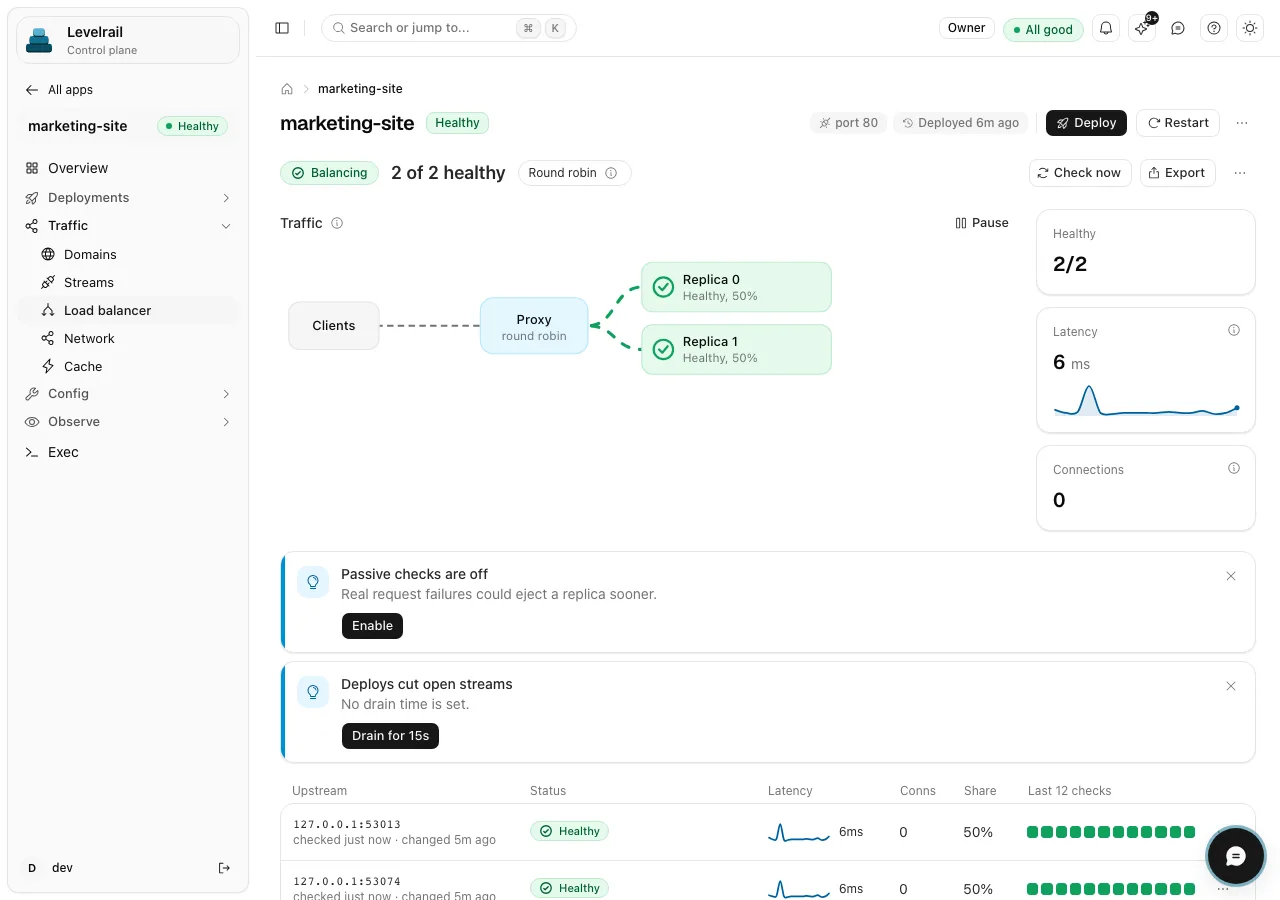1280x900 pixels.
Task: Pause the traffic animation
Action: (982, 223)
